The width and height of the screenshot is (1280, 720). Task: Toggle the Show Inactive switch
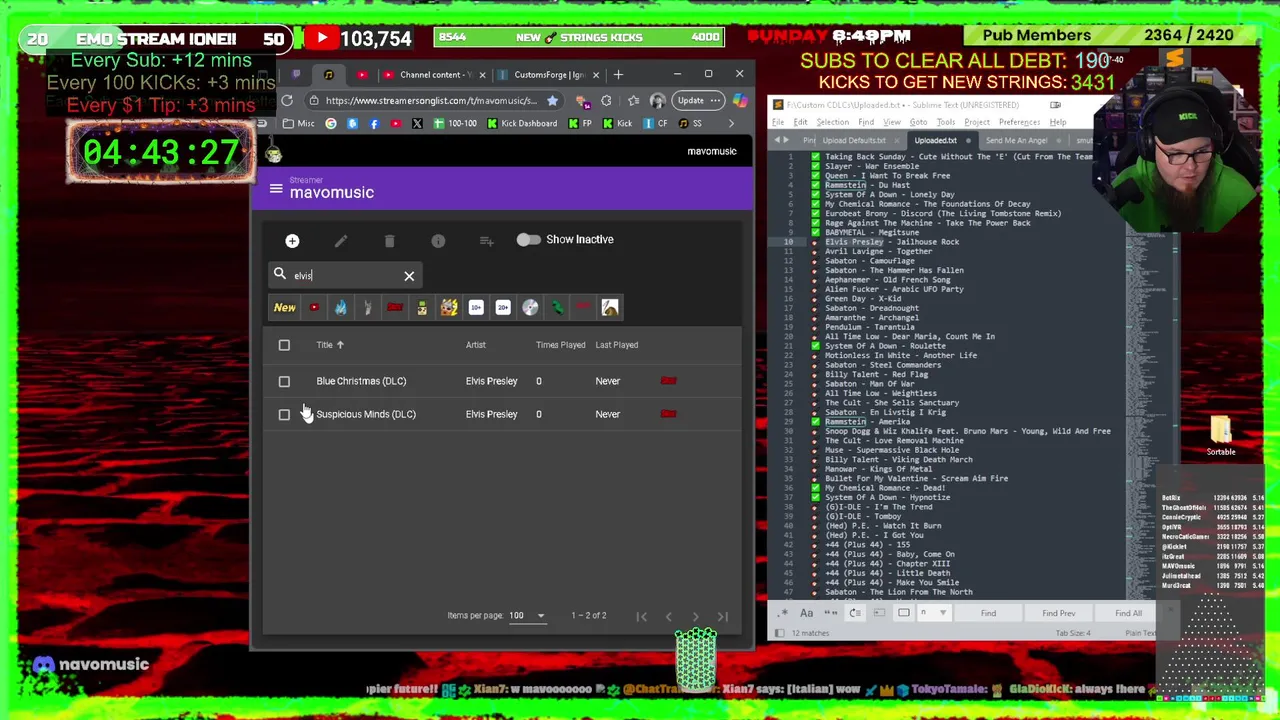pos(528,239)
